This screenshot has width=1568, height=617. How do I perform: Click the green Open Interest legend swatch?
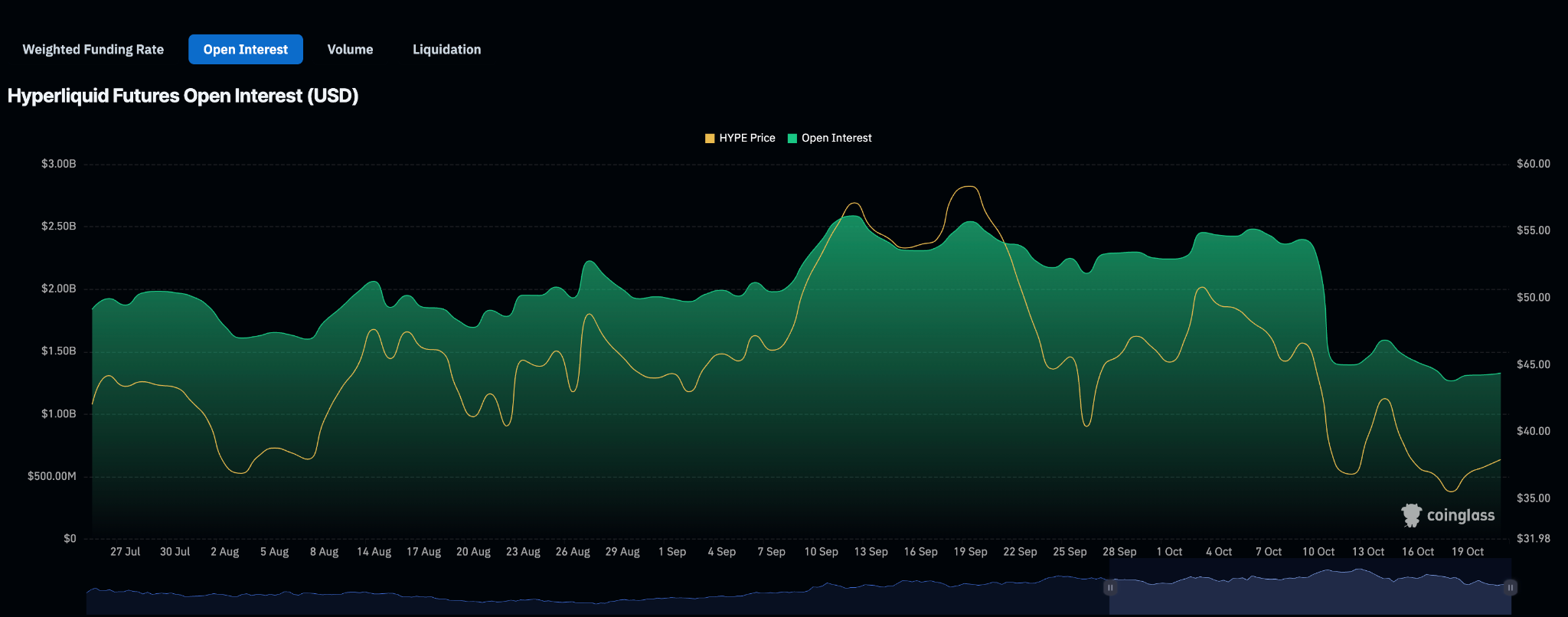(792, 139)
